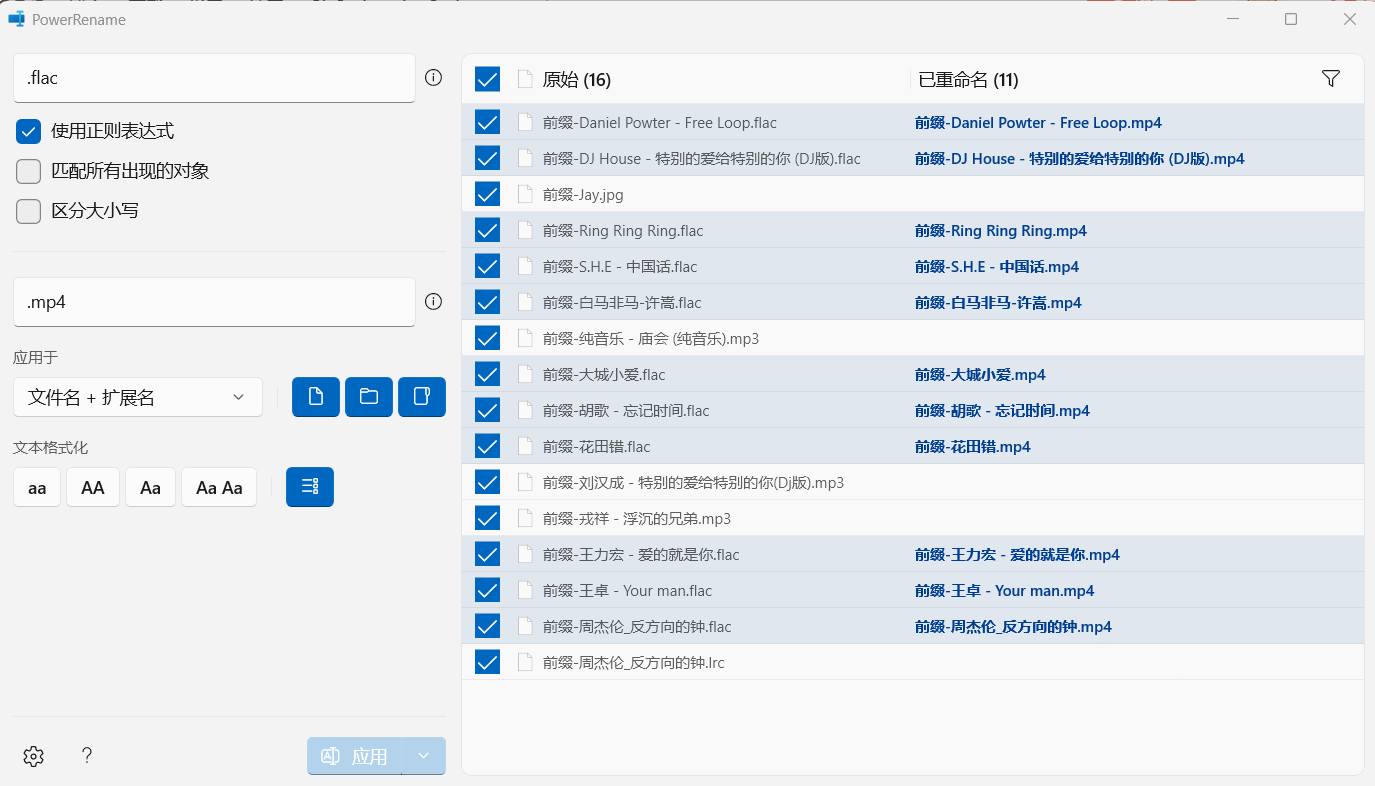Click info icon beside the .flac search field
The width and height of the screenshot is (1375, 786).
pyautogui.click(x=433, y=78)
